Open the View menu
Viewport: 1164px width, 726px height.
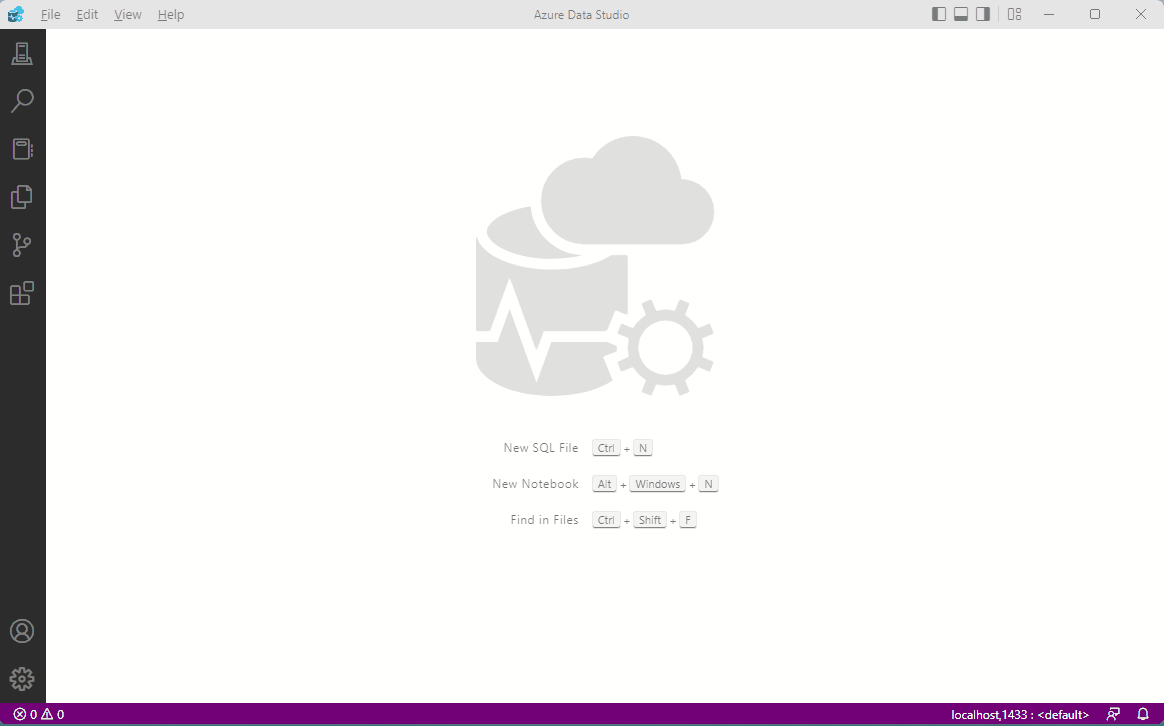click(x=128, y=15)
